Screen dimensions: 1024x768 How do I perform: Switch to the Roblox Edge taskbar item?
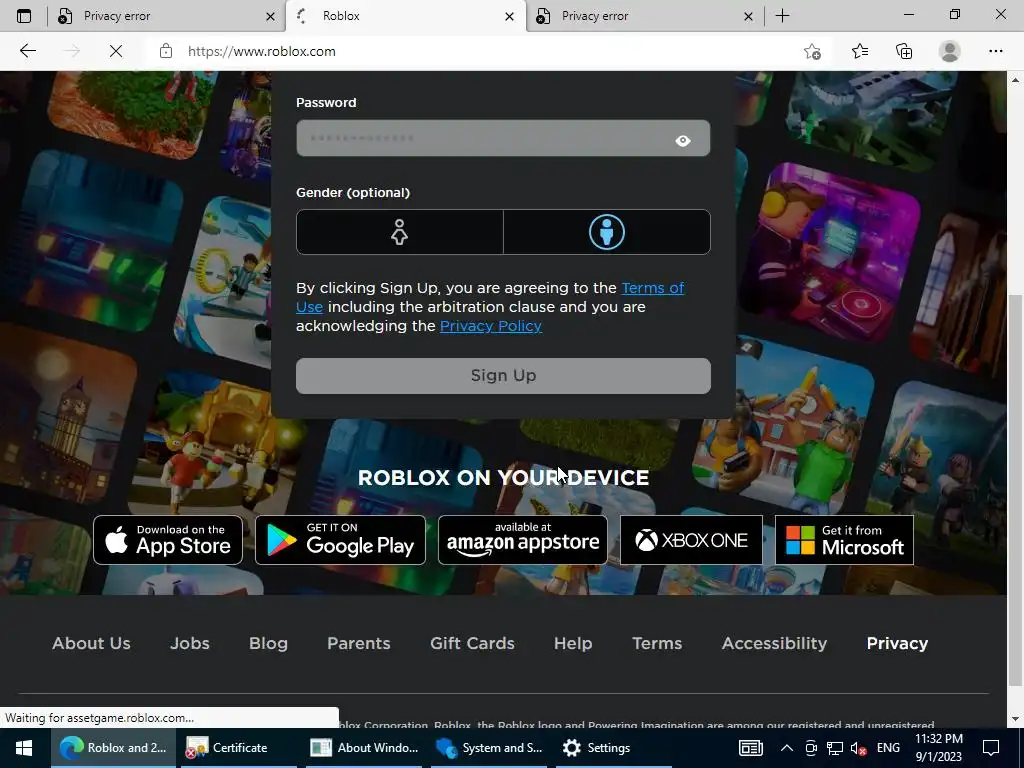114,748
